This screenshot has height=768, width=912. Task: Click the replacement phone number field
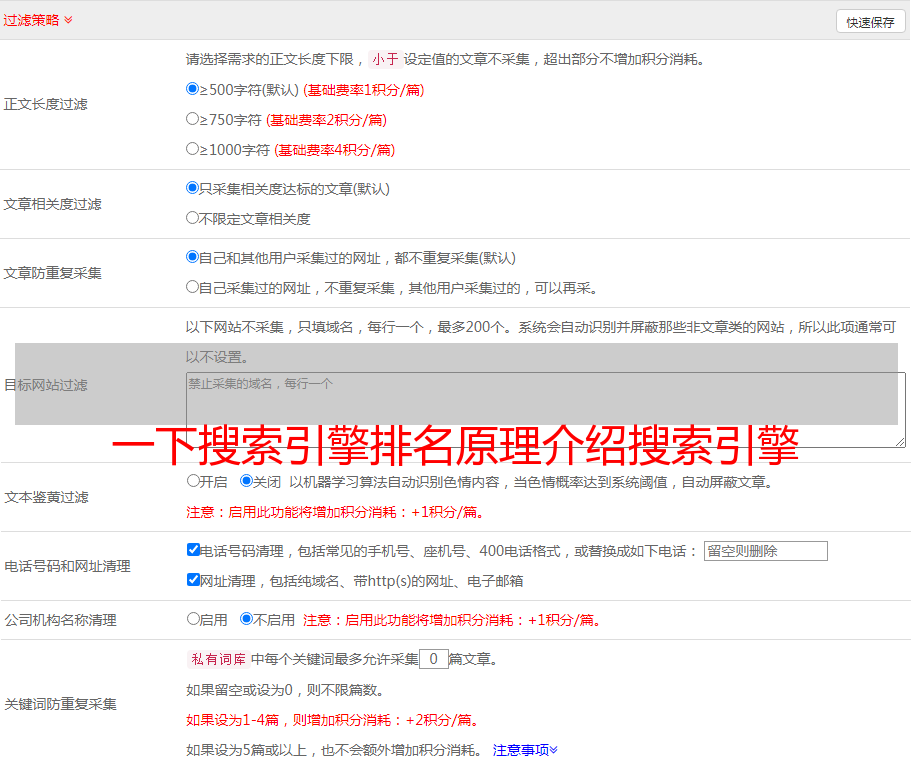(765, 551)
